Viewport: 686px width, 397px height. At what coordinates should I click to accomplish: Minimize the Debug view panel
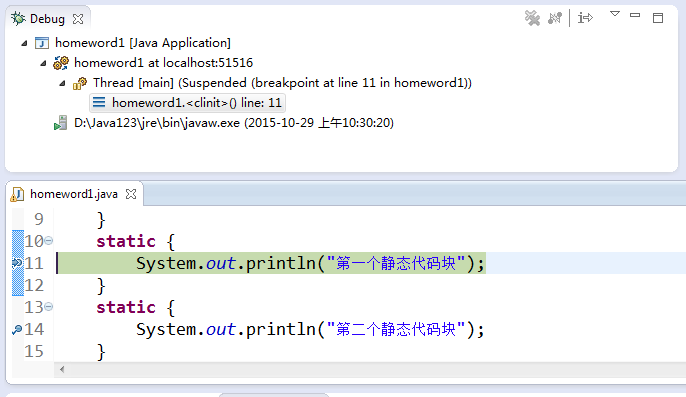(x=635, y=15)
